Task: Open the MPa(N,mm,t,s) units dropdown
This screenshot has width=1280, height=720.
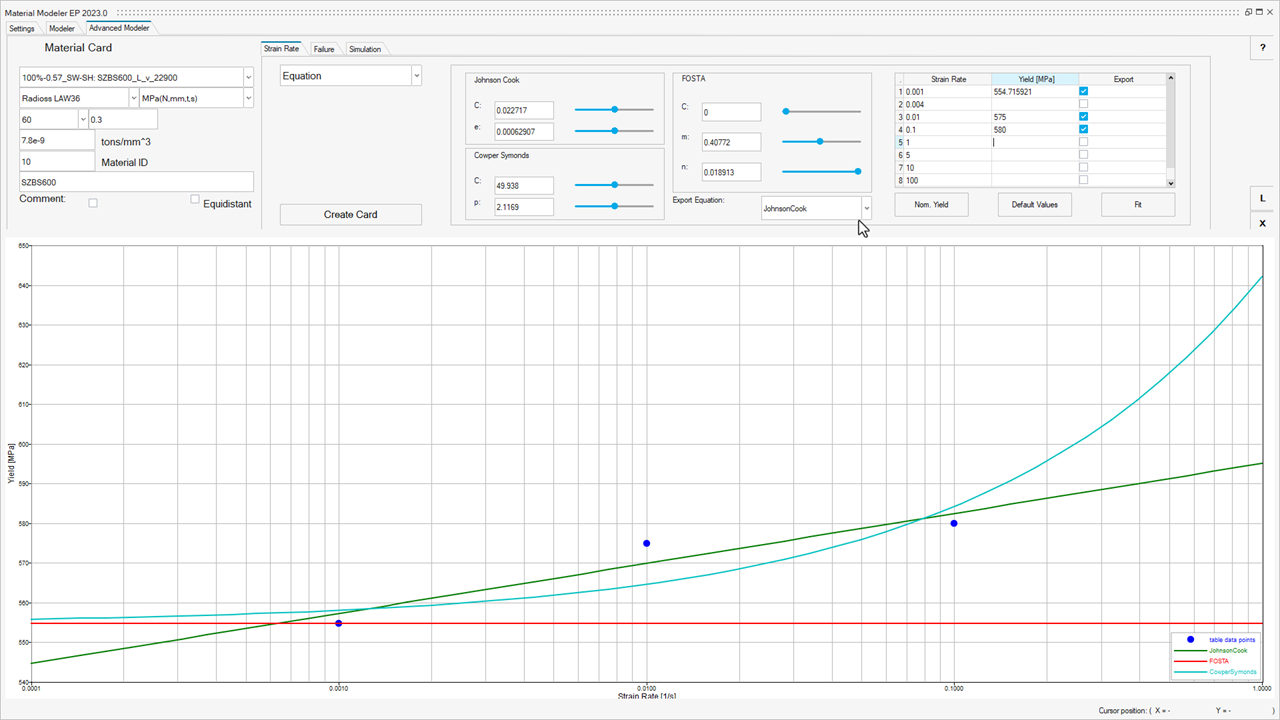Action: pyautogui.click(x=248, y=98)
